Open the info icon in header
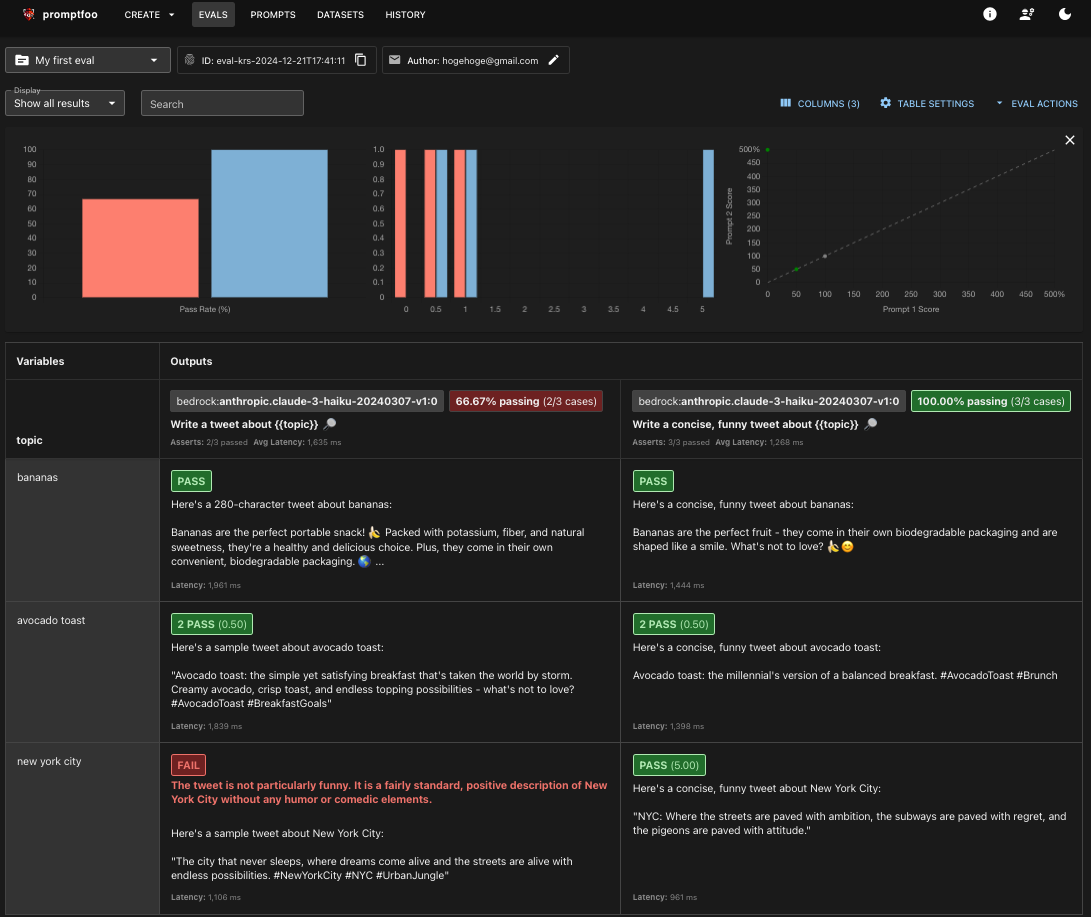 pyautogui.click(x=989, y=14)
